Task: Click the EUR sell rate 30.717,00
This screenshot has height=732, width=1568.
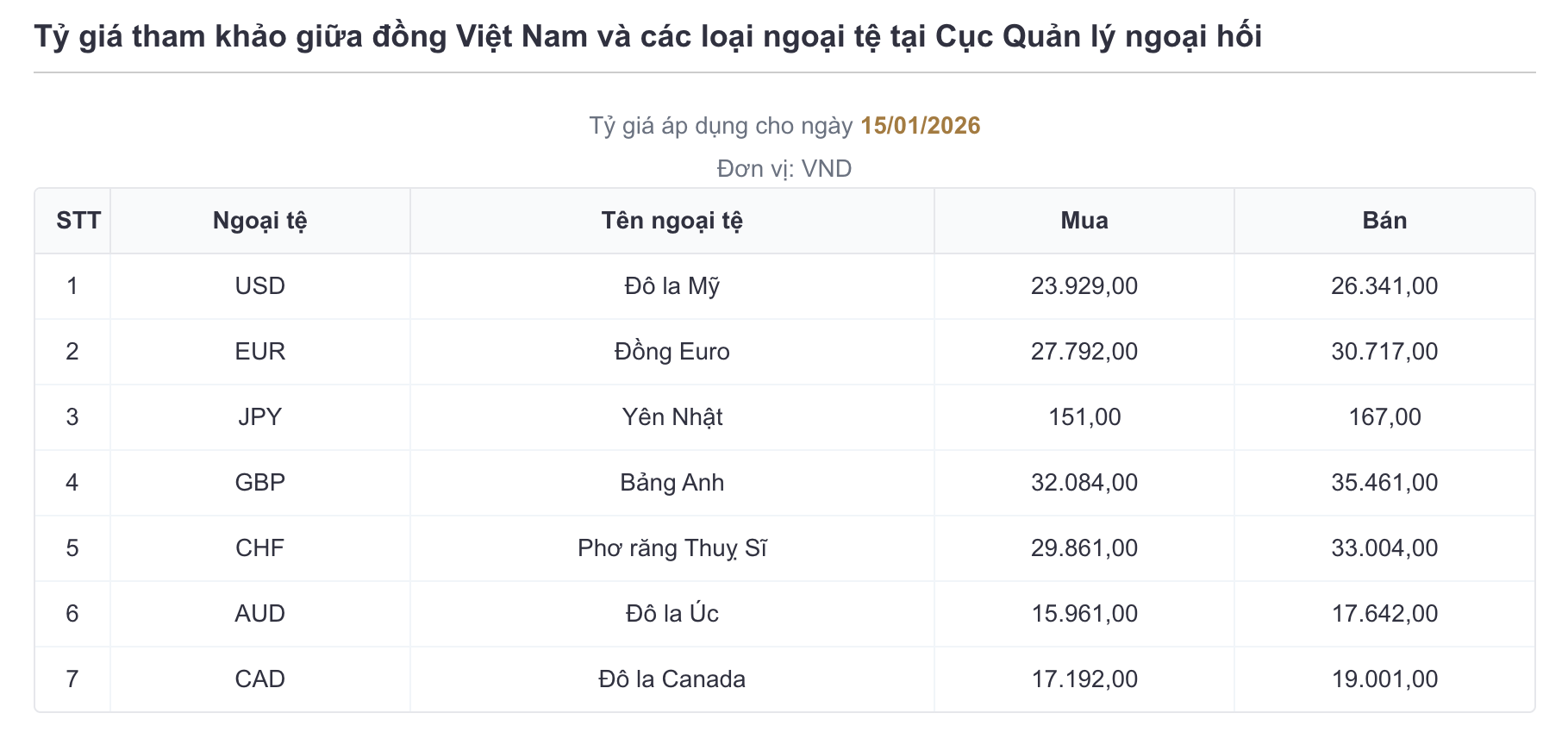Action: pos(1384,352)
